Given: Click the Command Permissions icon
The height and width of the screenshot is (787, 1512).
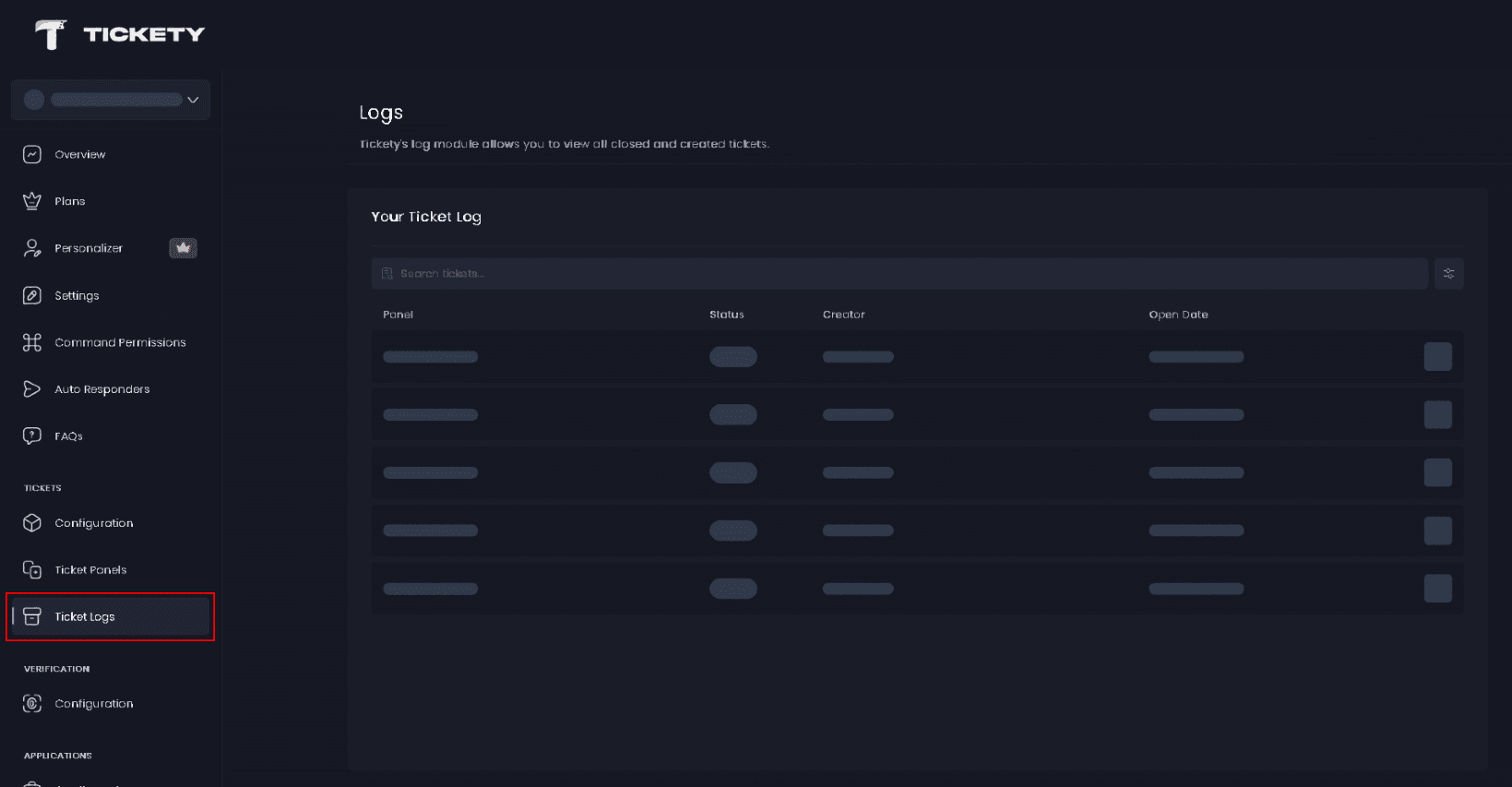Looking at the screenshot, I should pos(32,342).
